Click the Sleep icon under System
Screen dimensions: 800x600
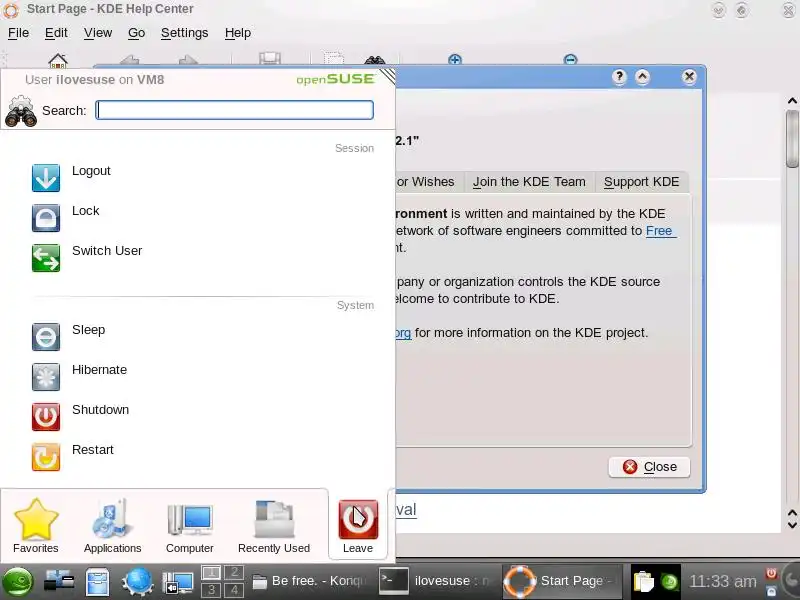tap(46, 337)
